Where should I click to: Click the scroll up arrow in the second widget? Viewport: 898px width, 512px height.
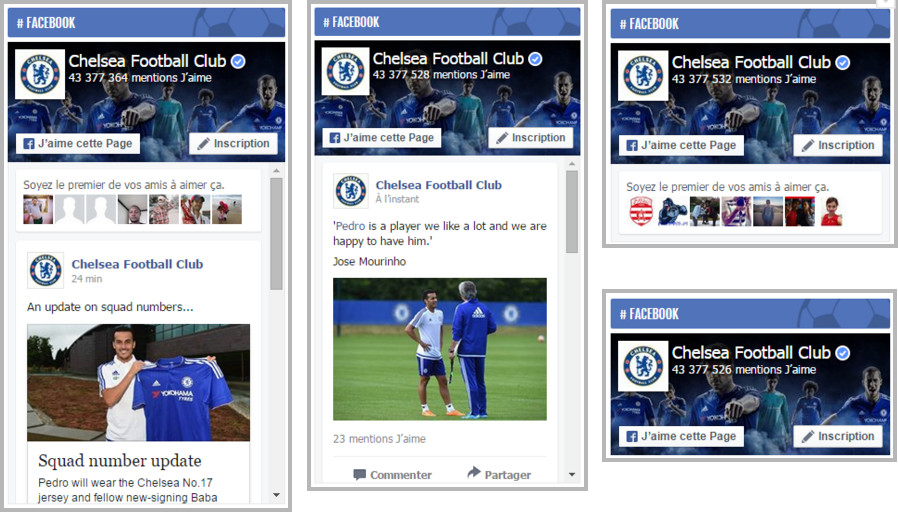pyautogui.click(x=572, y=164)
